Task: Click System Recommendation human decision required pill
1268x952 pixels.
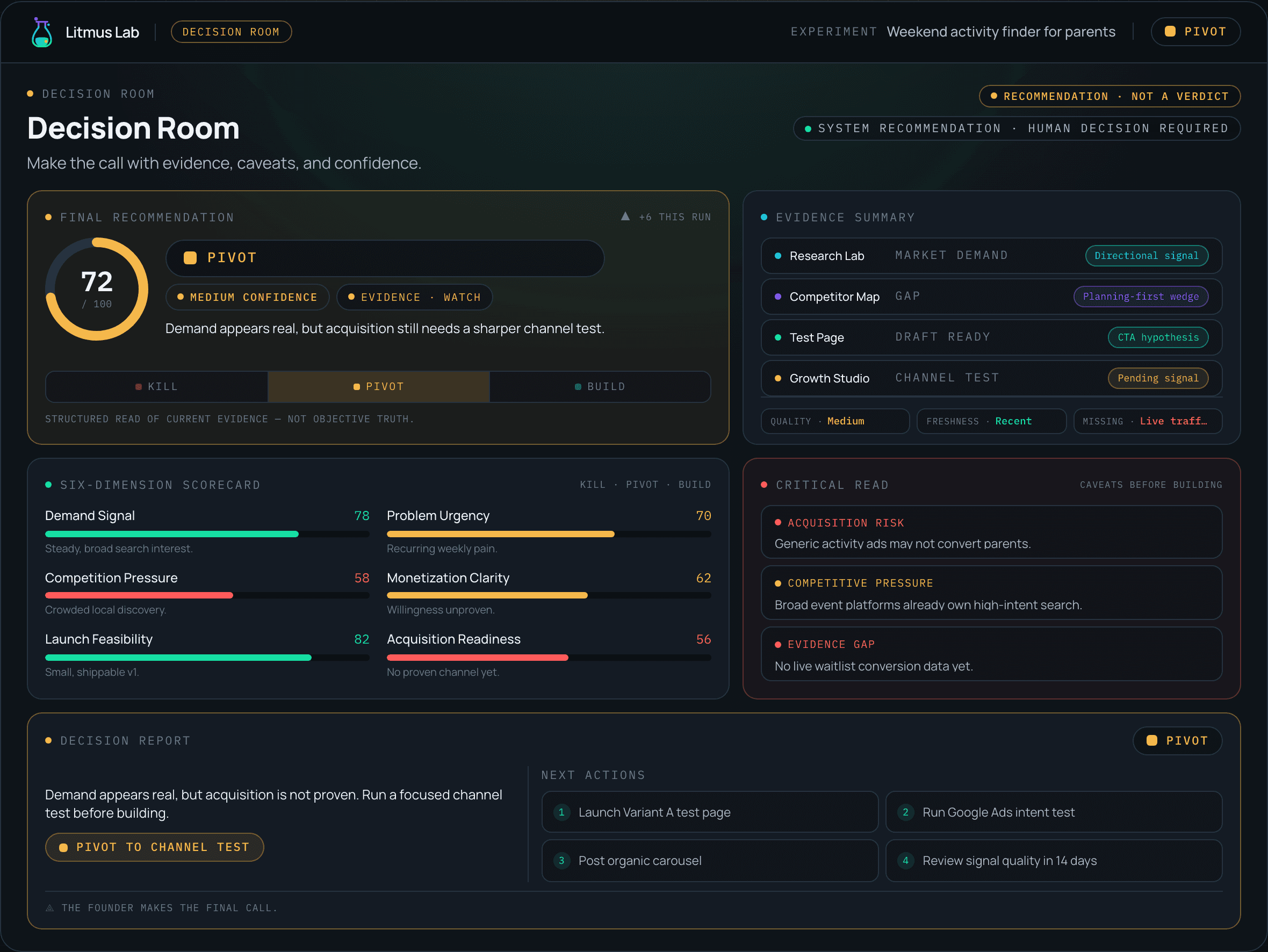Action: point(1017,128)
